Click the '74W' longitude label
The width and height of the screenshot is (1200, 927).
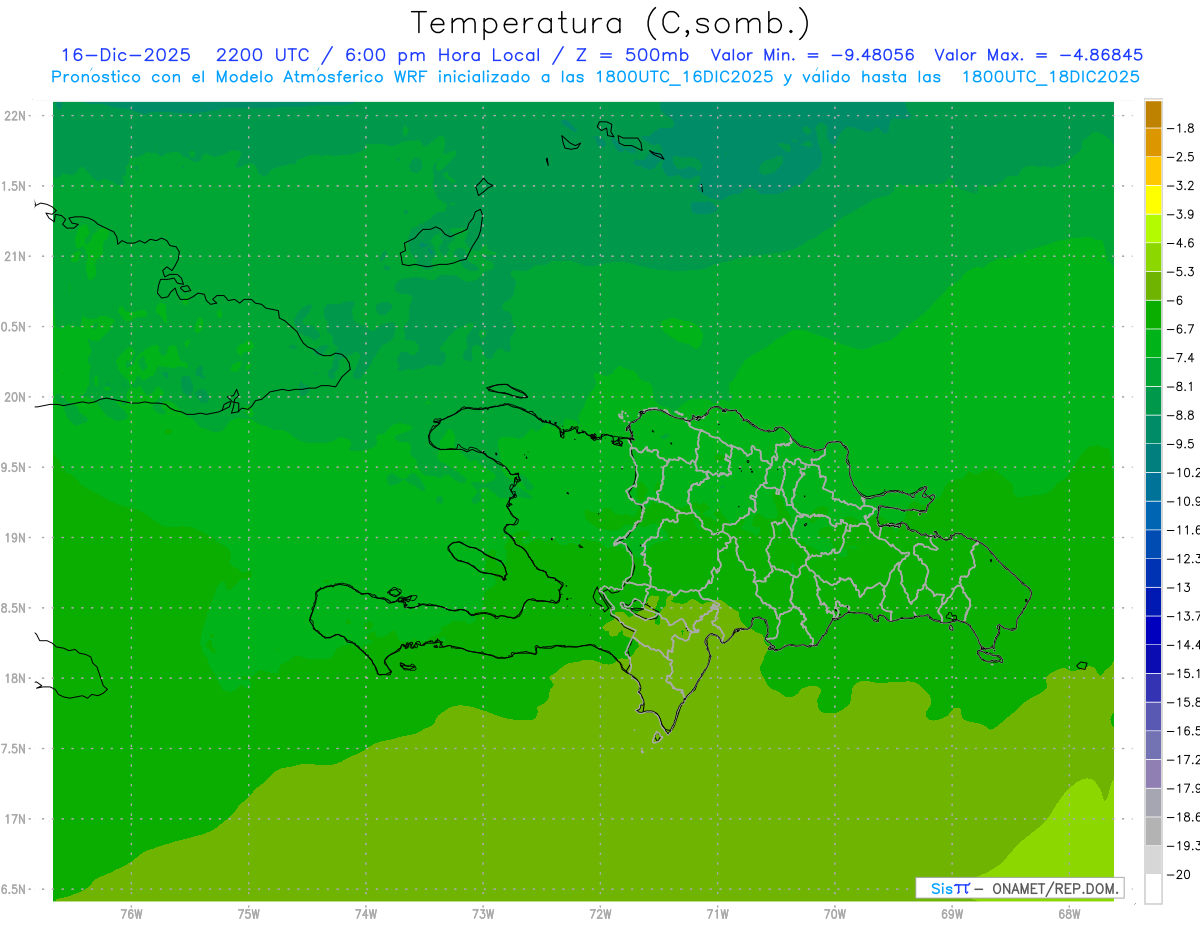(366, 914)
